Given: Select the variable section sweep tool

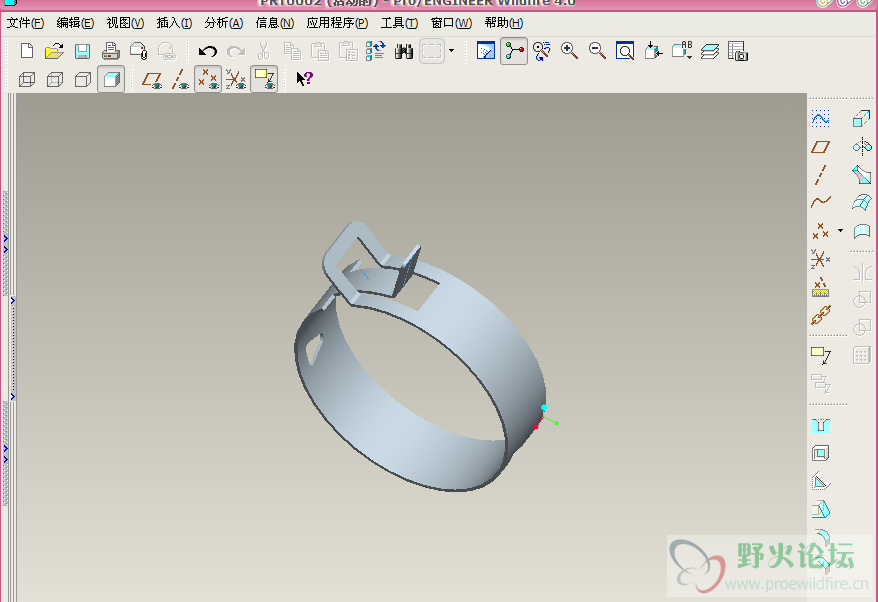Looking at the screenshot, I should pyautogui.click(x=862, y=175).
